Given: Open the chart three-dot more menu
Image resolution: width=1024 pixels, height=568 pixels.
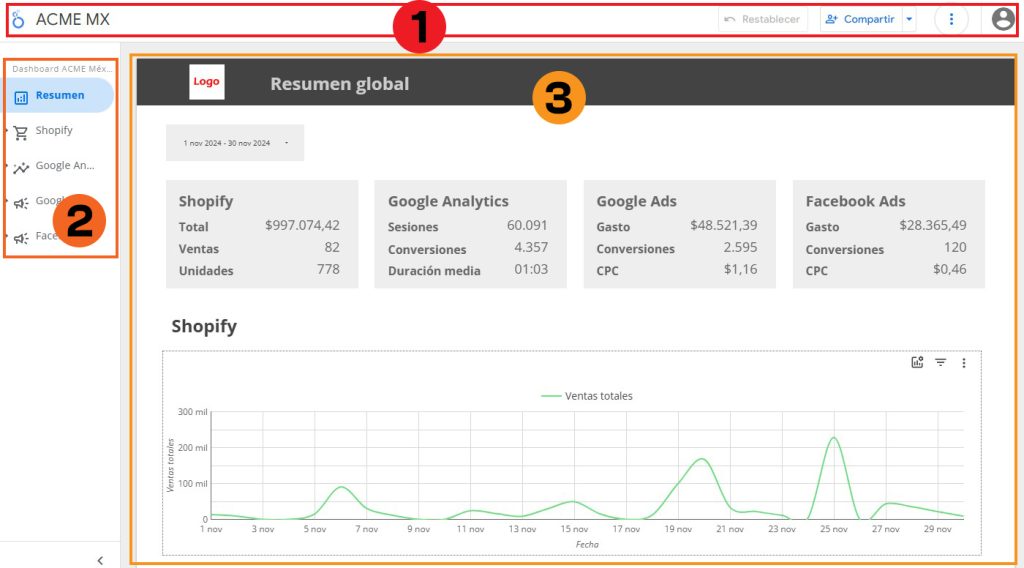Looking at the screenshot, I should pos(963,363).
